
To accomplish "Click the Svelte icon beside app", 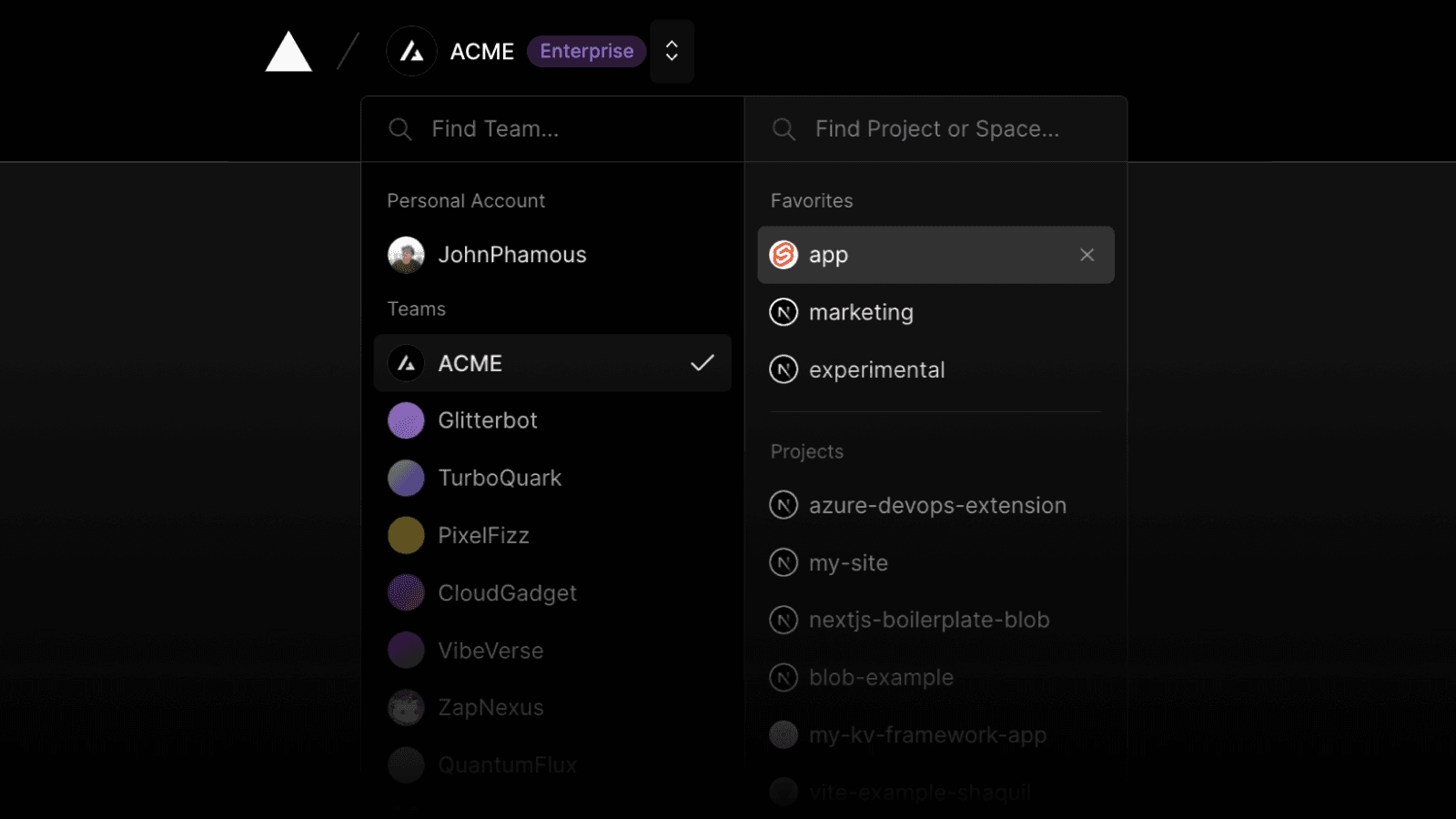I will pos(784,255).
